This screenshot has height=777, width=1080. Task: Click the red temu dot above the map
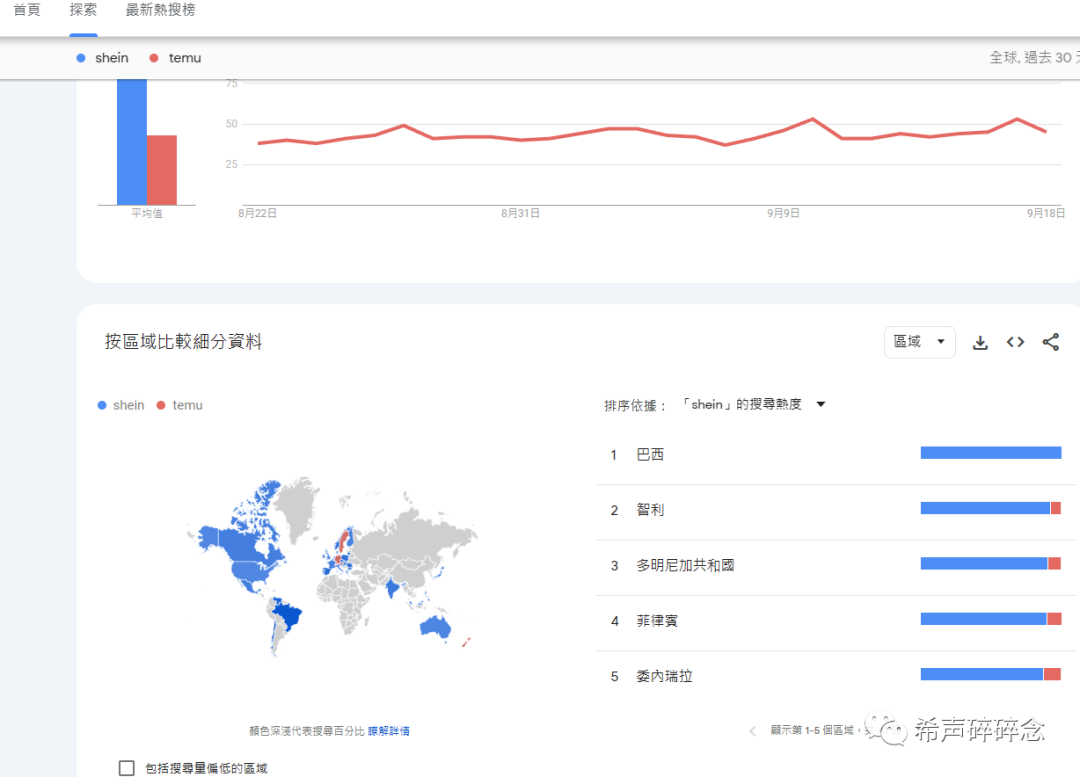point(161,405)
